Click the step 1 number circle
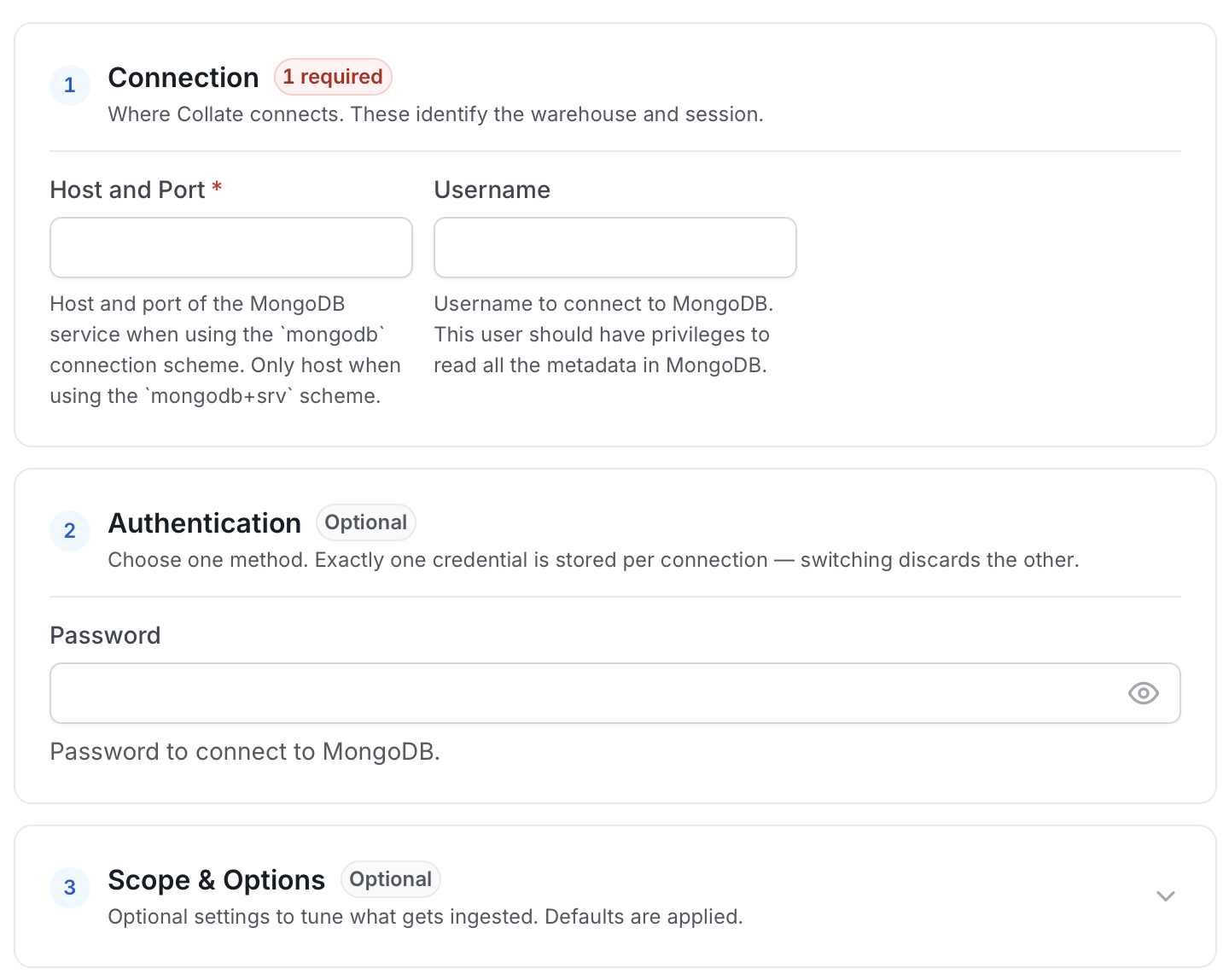Screen dimensions: 1229x980 tap(70, 85)
